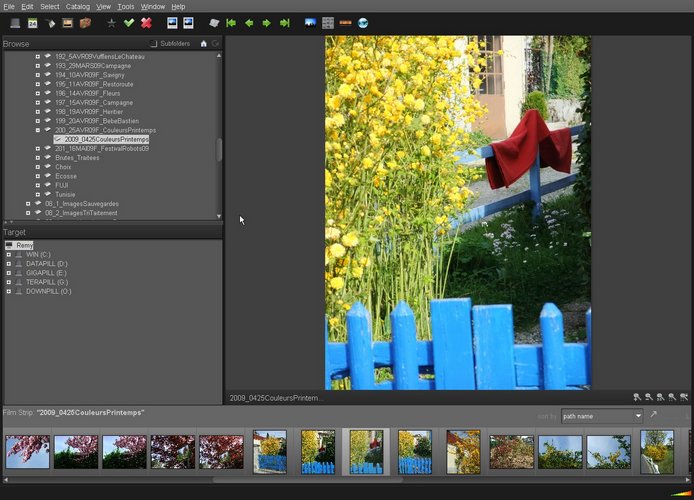Open the sort by path name dropdown
The image size is (694, 500).
pos(601,416)
